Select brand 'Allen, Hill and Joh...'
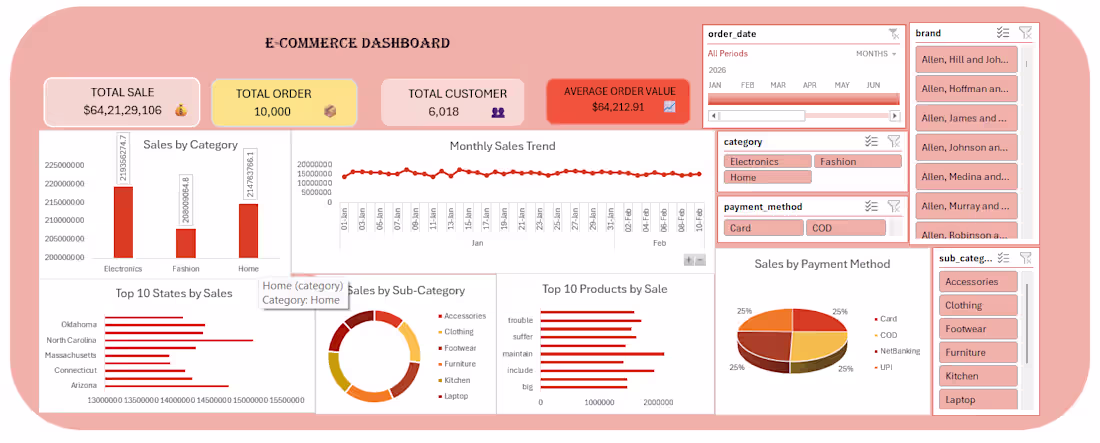This screenshot has width=1100, height=443. pyautogui.click(x=967, y=60)
